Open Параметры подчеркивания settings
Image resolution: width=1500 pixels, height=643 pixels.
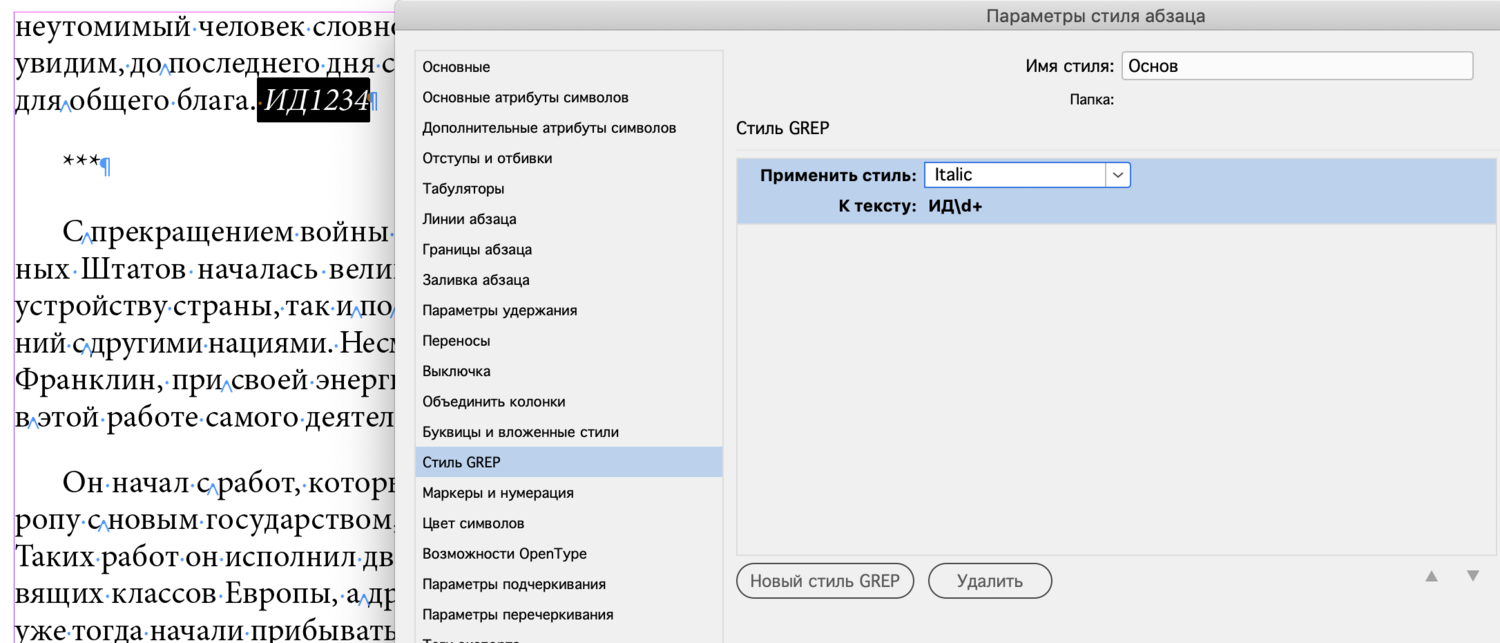(514, 584)
